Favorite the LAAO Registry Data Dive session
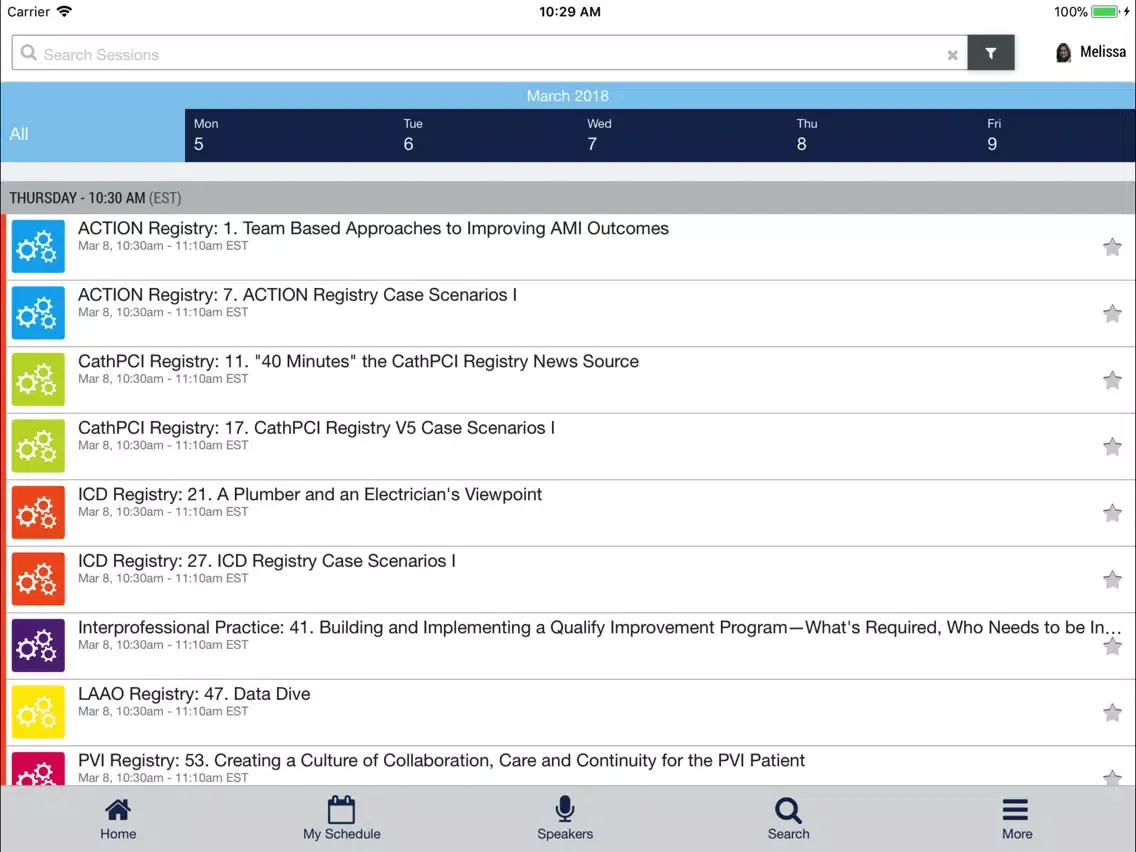The height and width of the screenshot is (852, 1136). [x=1112, y=713]
